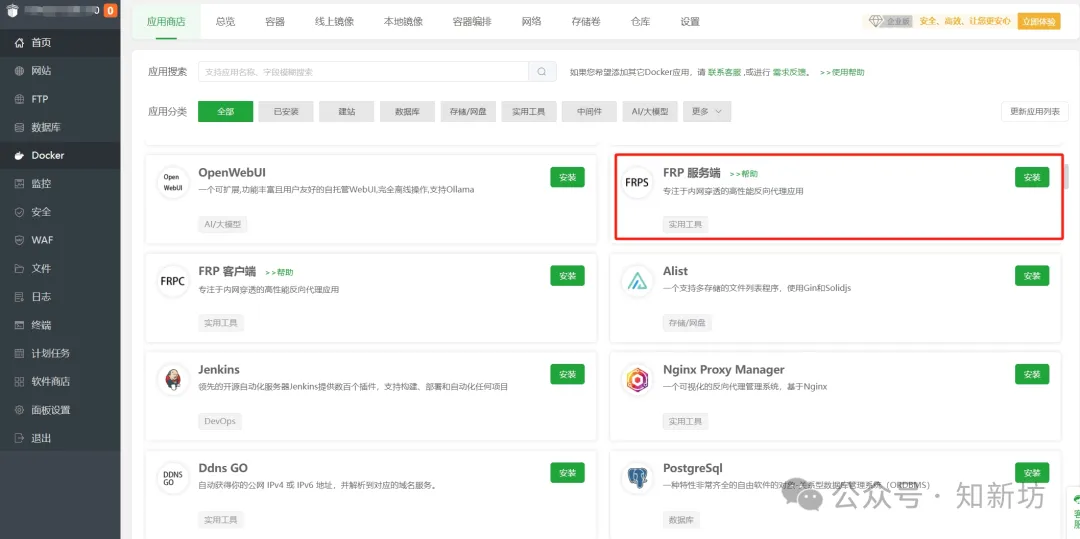The image size is (1080, 539).
Task: Install FRP 客户端
Action: point(568,275)
